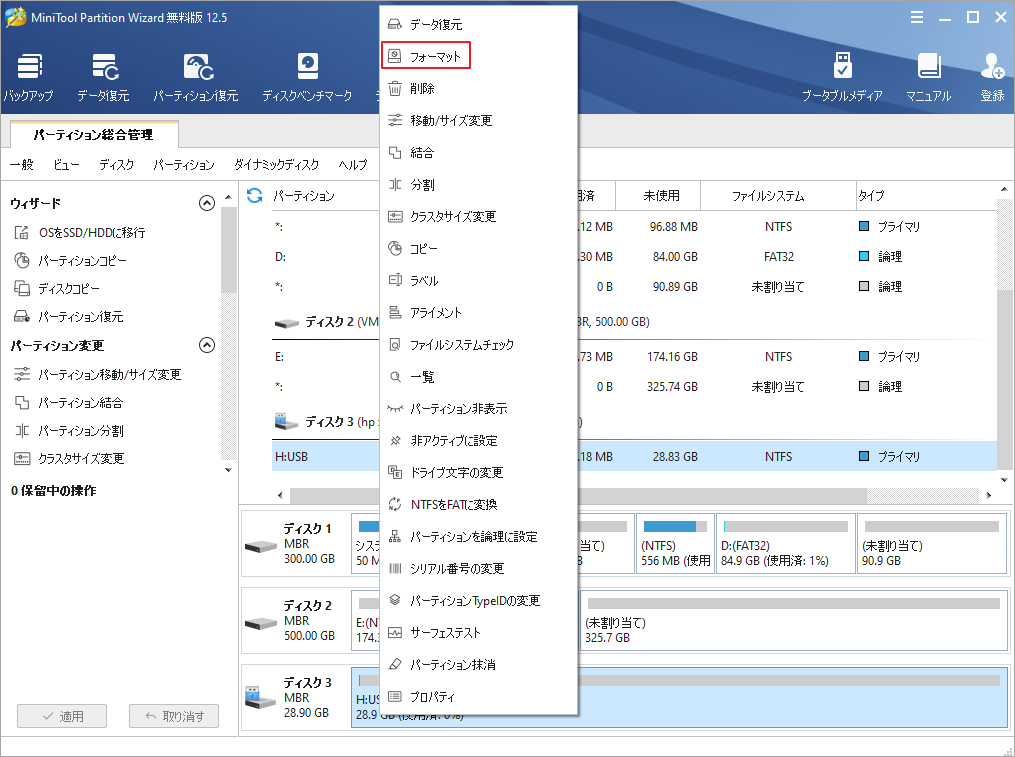Collapse the ウィザード section
The image size is (1015, 757).
(206, 203)
